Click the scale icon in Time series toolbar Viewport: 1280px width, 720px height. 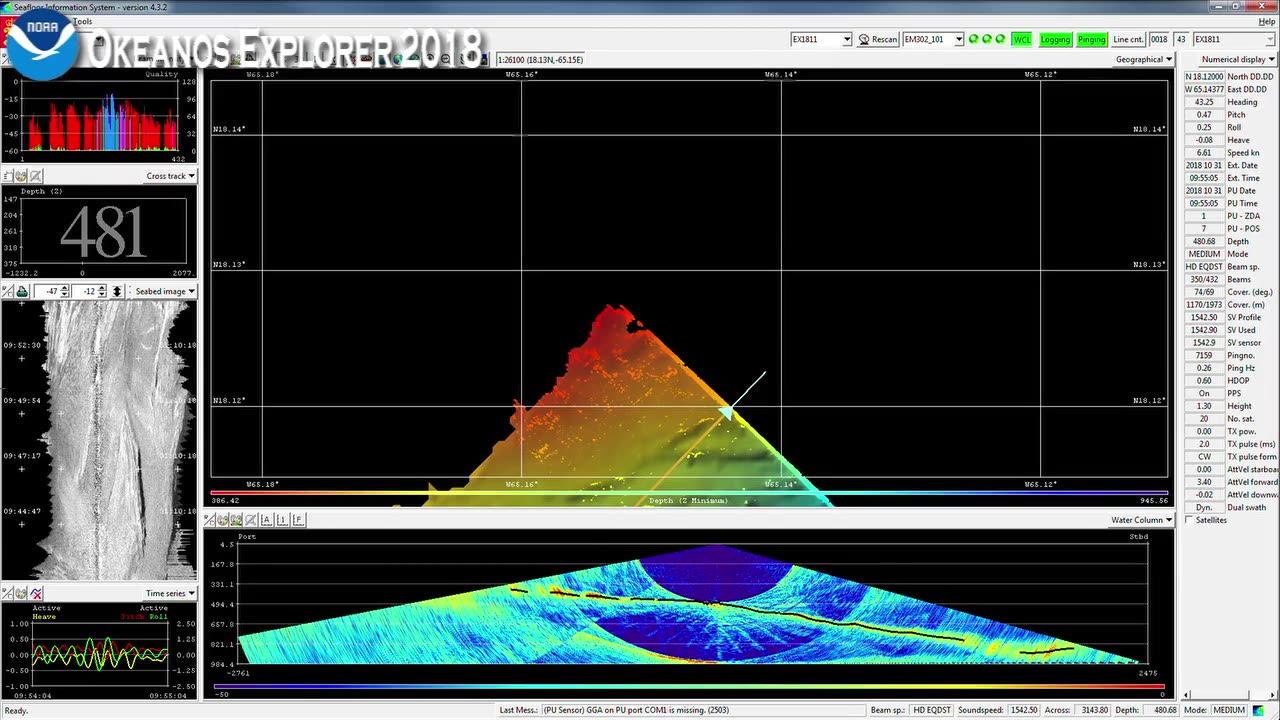point(8,593)
